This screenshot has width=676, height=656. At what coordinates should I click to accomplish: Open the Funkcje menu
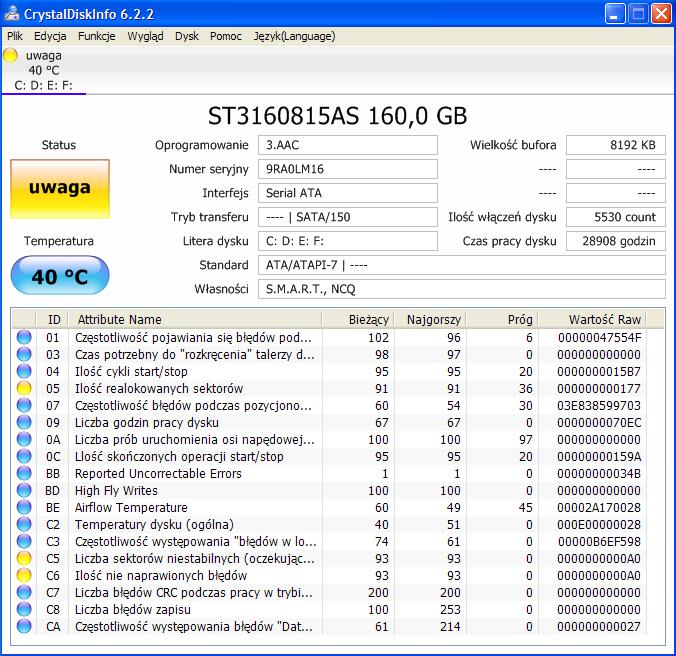97,36
